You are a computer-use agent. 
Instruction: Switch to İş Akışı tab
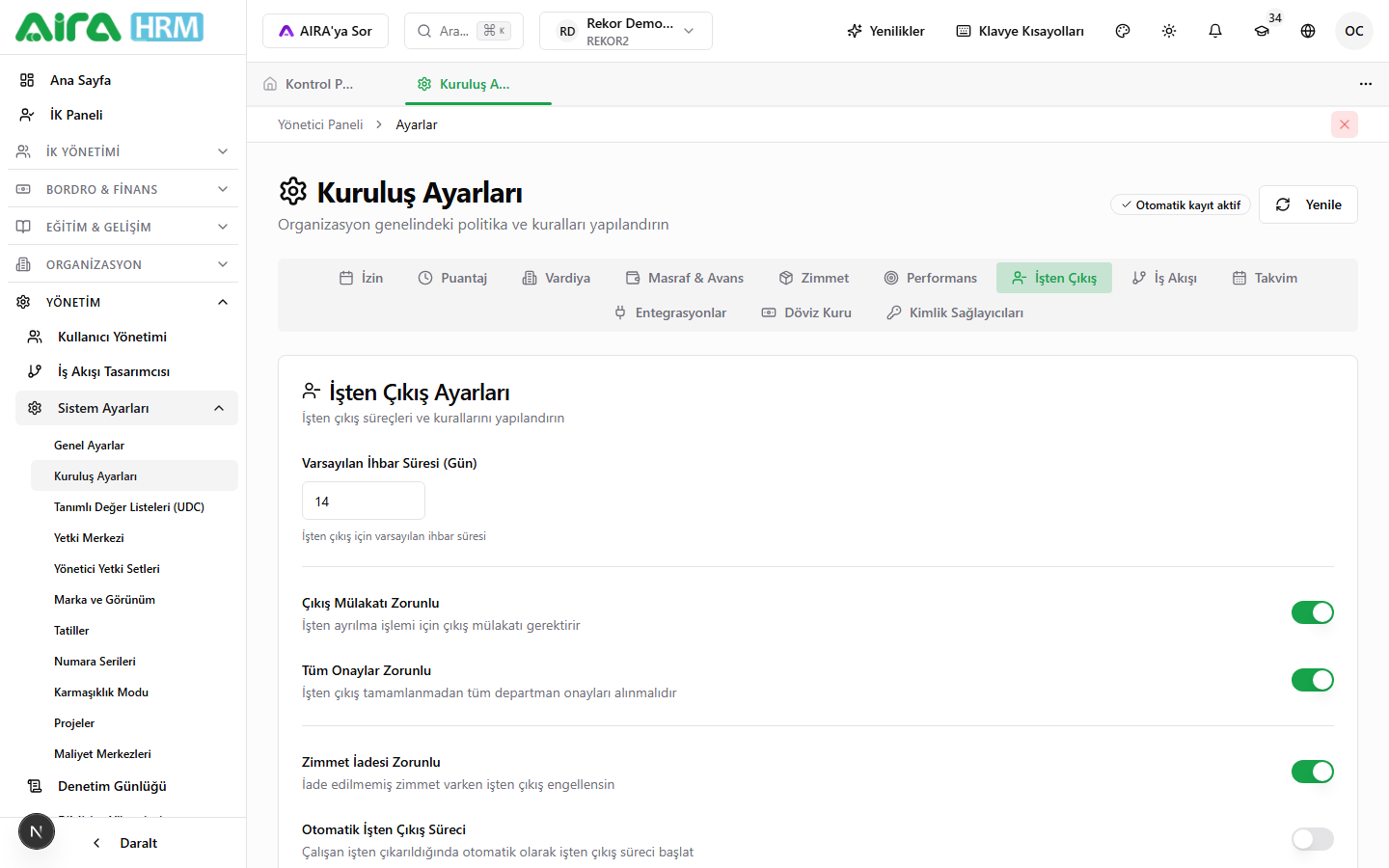pyautogui.click(x=1164, y=278)
